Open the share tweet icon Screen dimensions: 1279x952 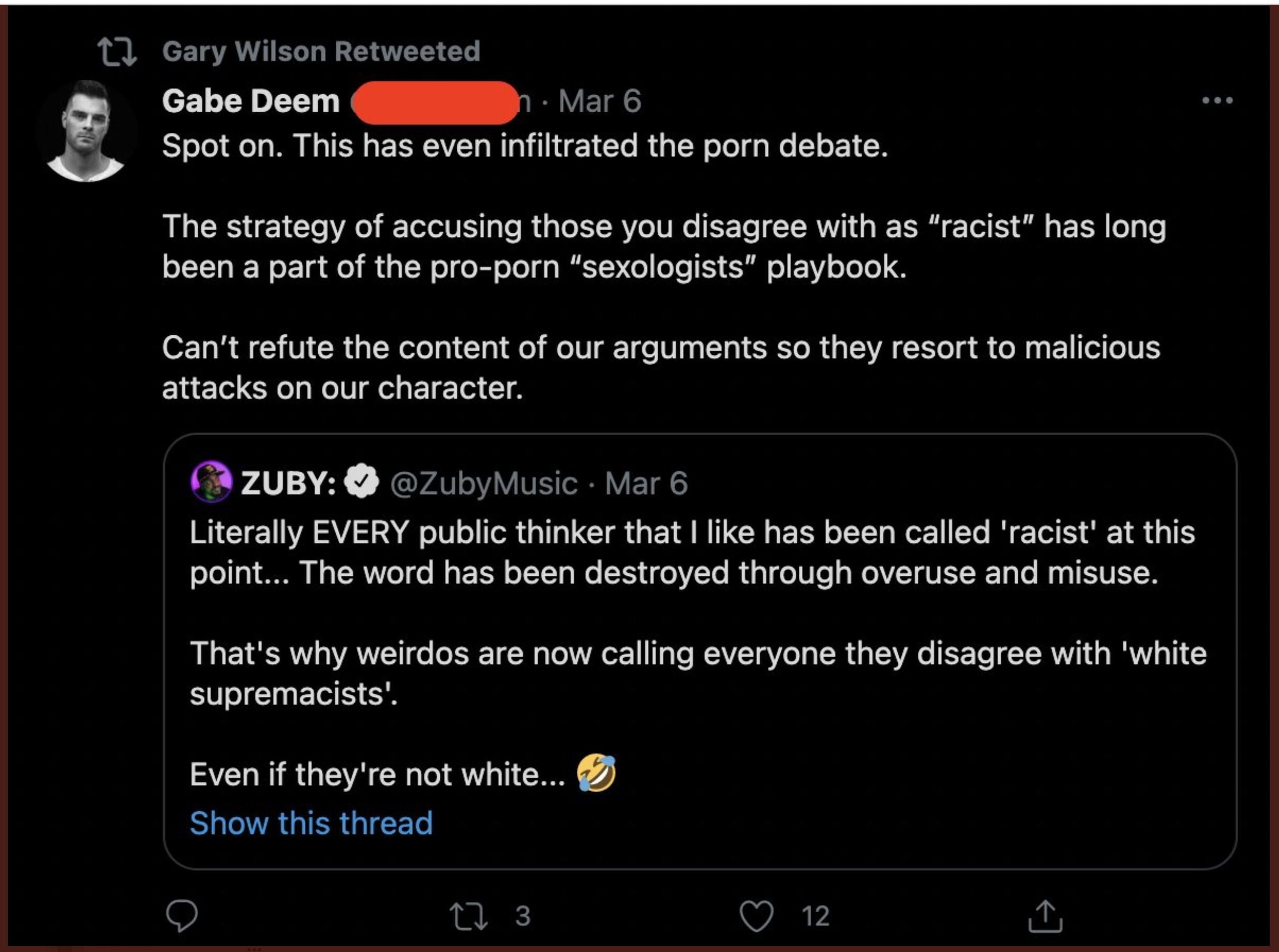click(x=1045, y=916)
